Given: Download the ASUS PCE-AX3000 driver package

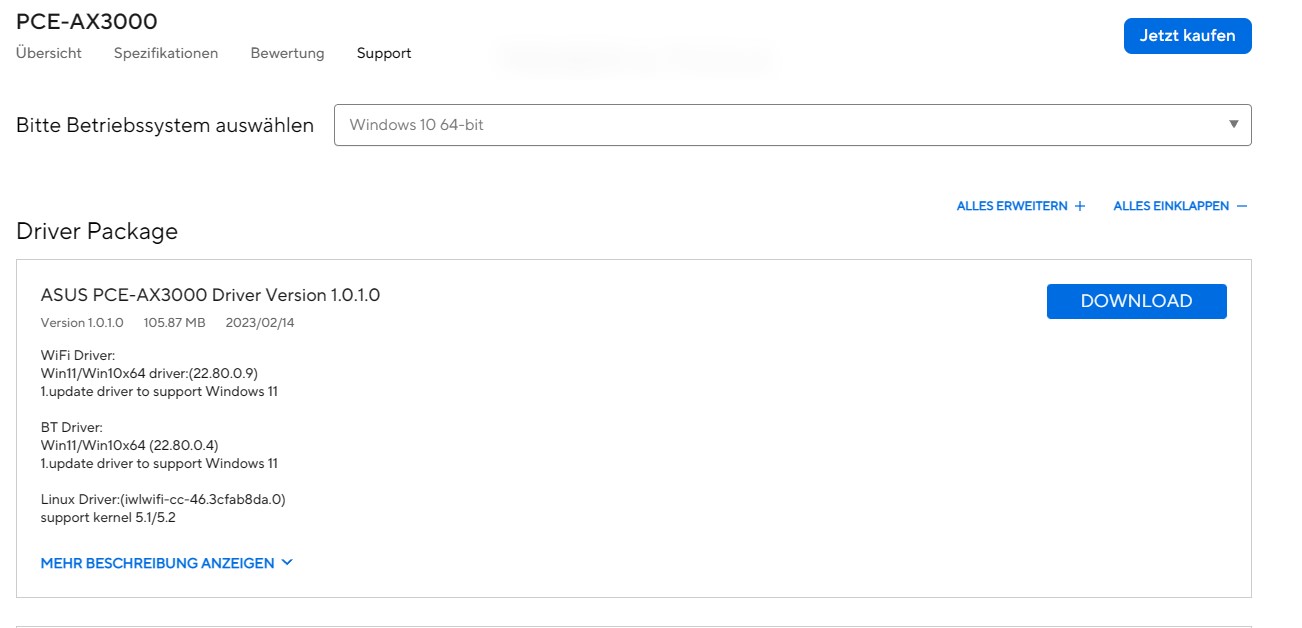Looking at the screenshot, I should [1136, 301].
